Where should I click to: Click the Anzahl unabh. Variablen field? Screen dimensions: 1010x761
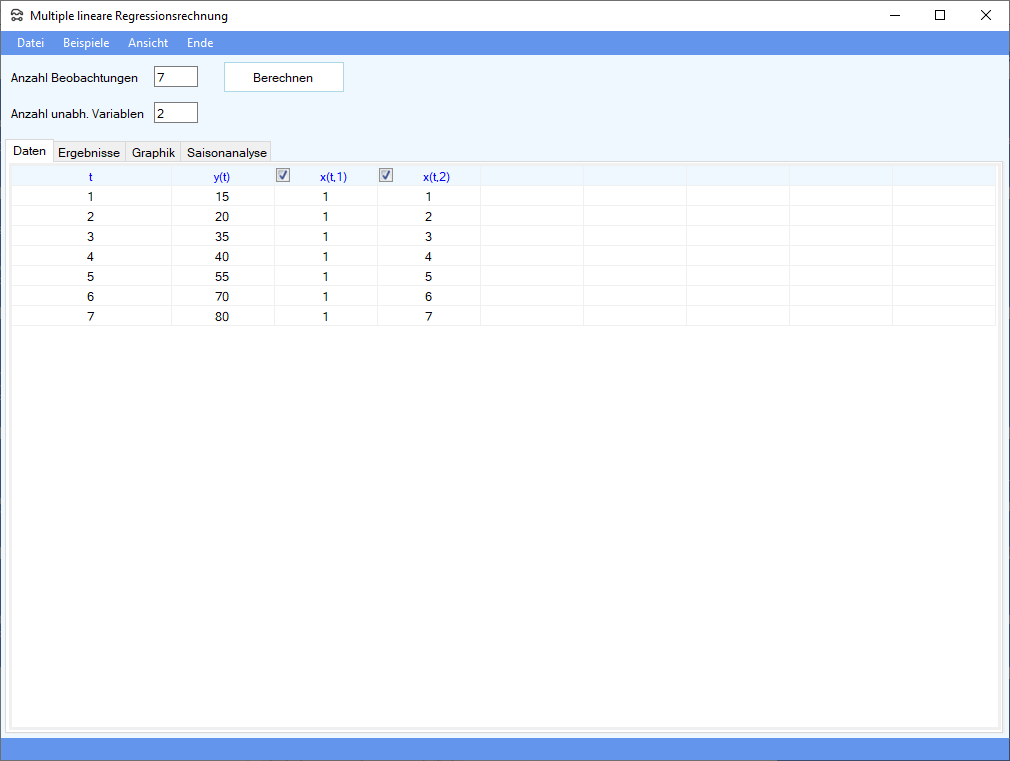click(176, 113)
